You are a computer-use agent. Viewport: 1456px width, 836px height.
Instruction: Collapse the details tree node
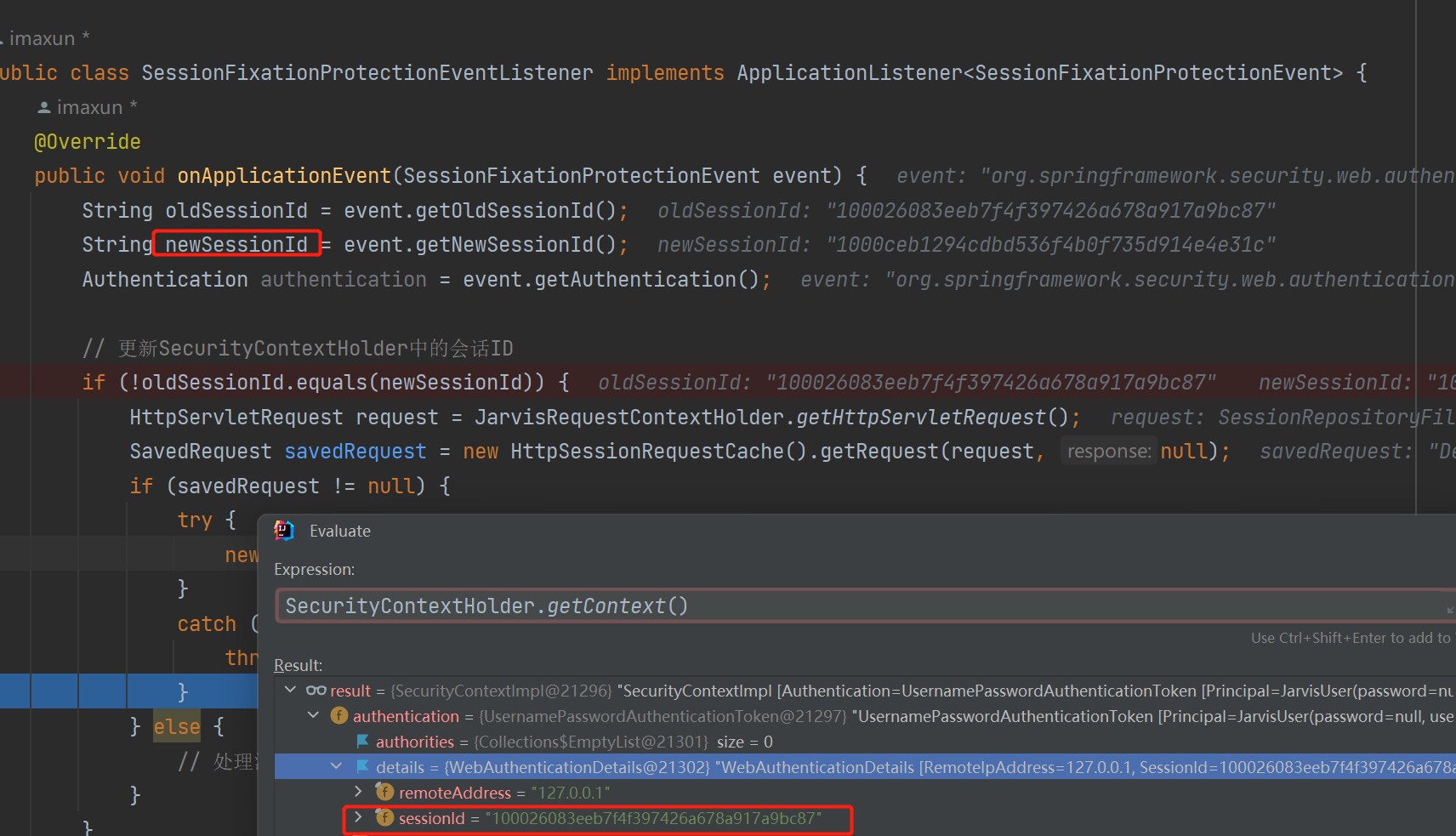[x=337, y=766]
